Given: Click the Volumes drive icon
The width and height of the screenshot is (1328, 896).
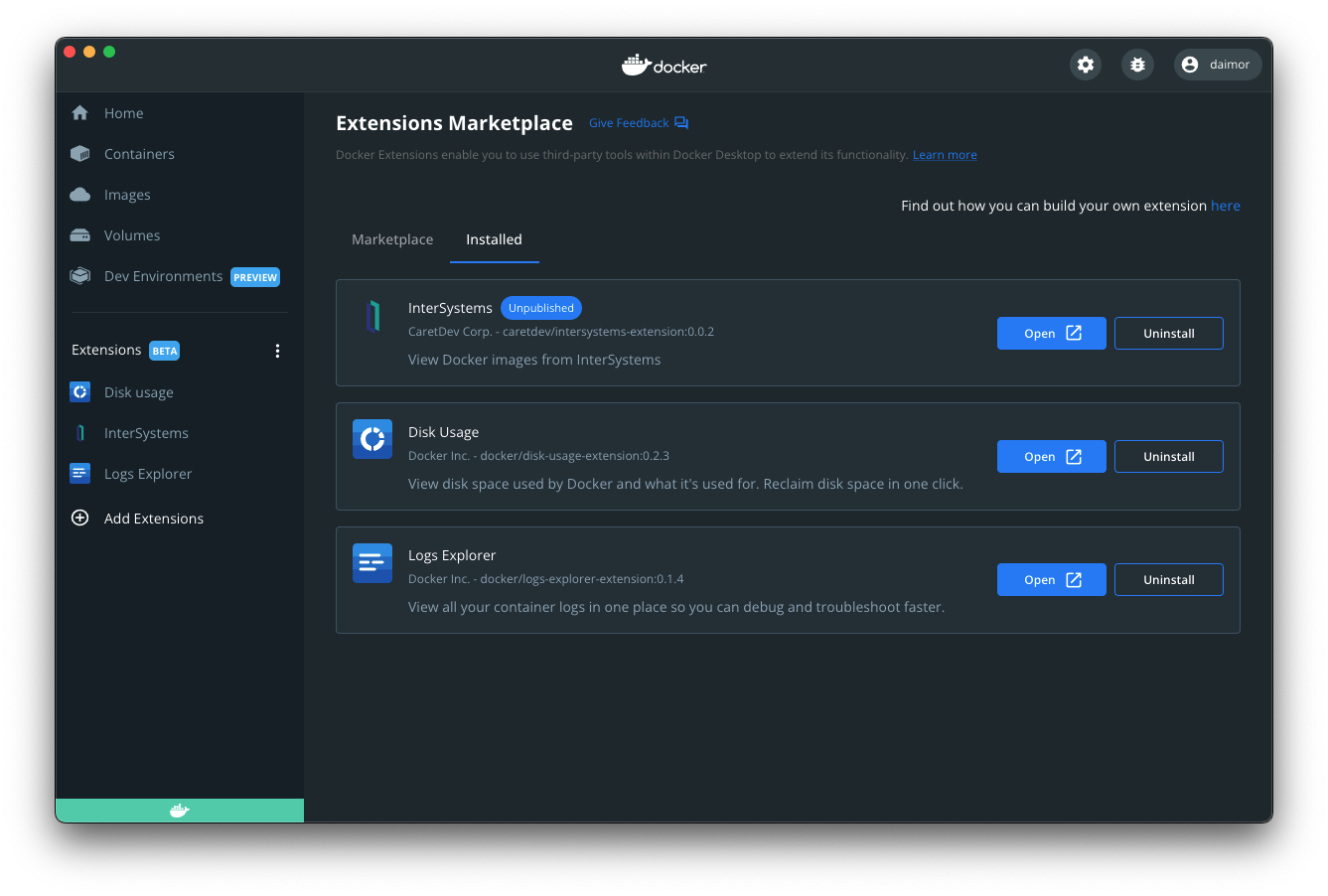Looking at the screenshot, I should [x=80, y=235].
